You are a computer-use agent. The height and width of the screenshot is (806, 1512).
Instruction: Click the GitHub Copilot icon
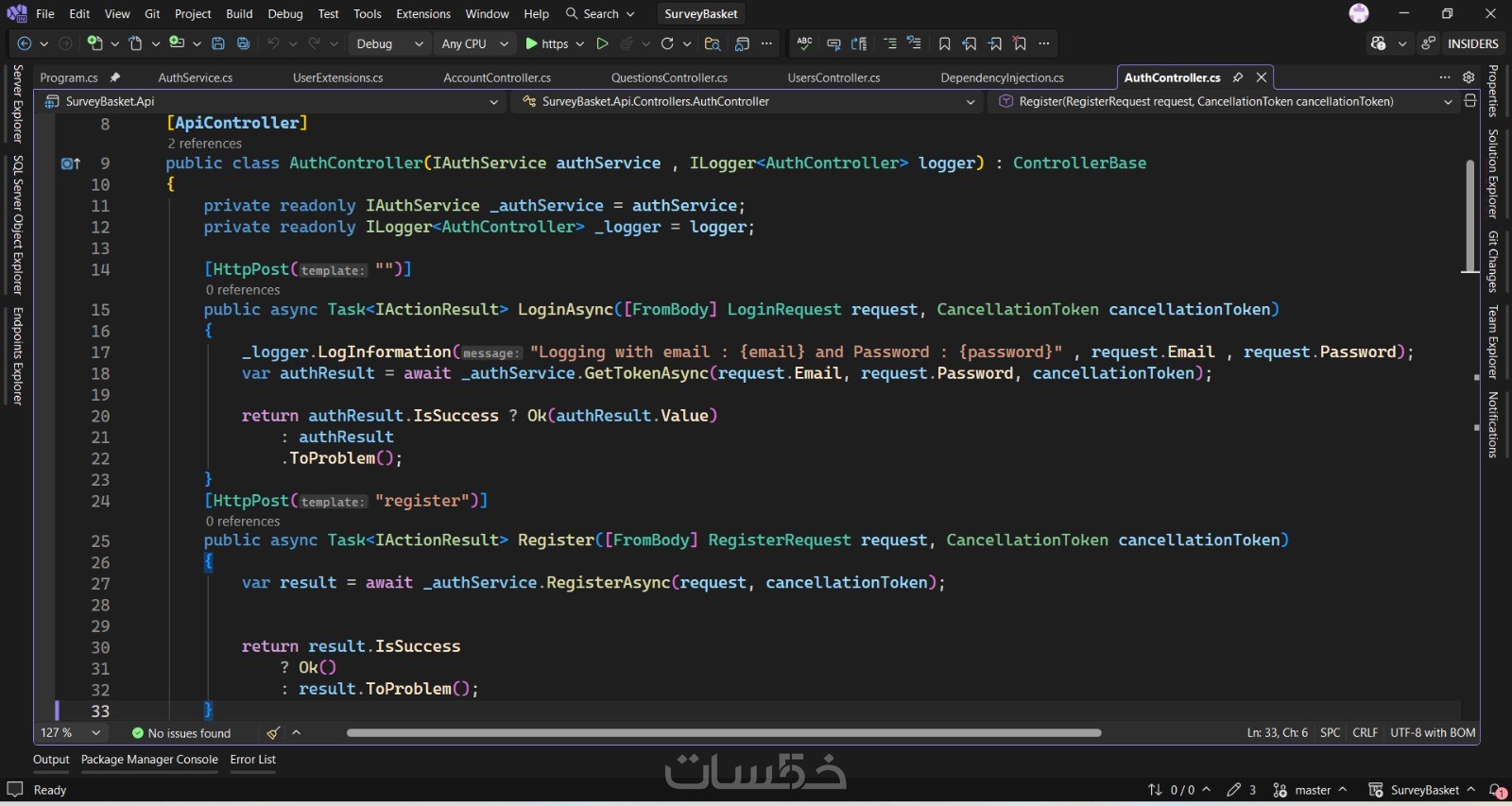pyautogui.click(x=1379, y=43)
